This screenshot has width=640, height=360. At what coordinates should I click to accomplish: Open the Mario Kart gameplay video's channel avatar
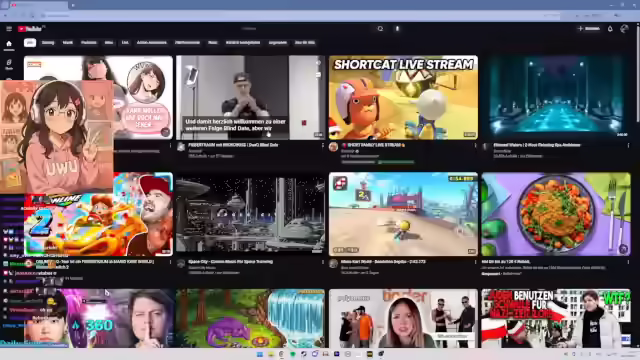pyautogui.click(x=333, y=264)
